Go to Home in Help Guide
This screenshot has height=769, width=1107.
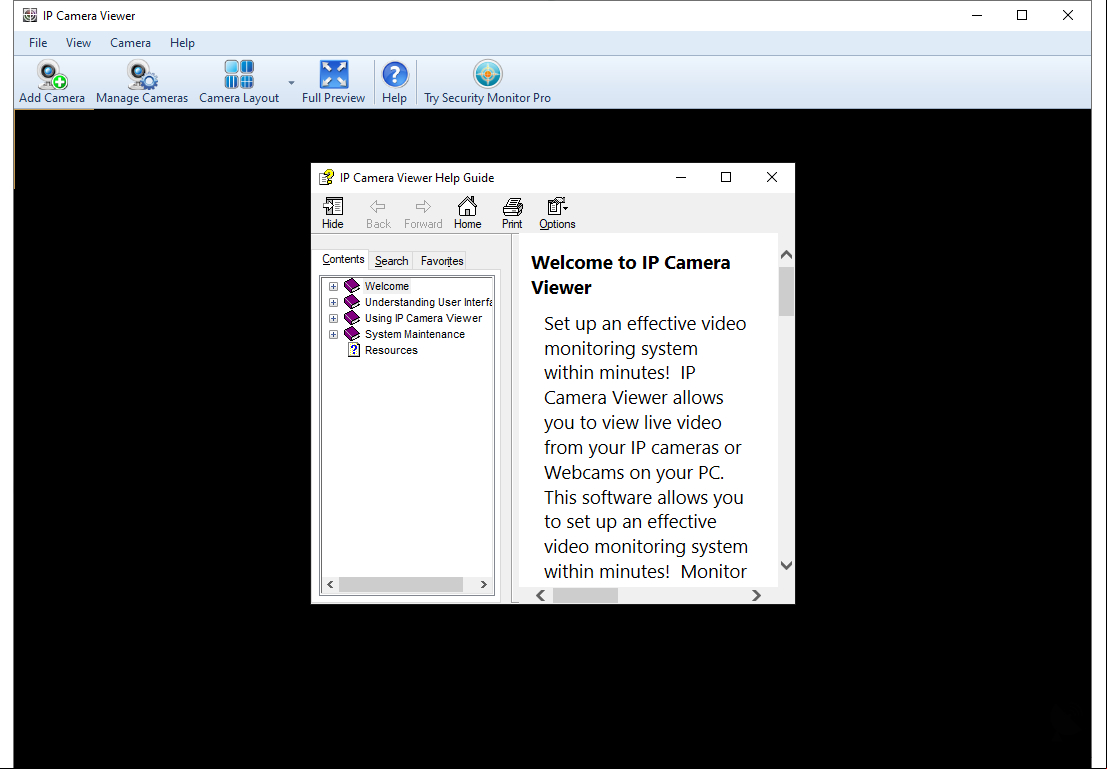click(467, 213)
